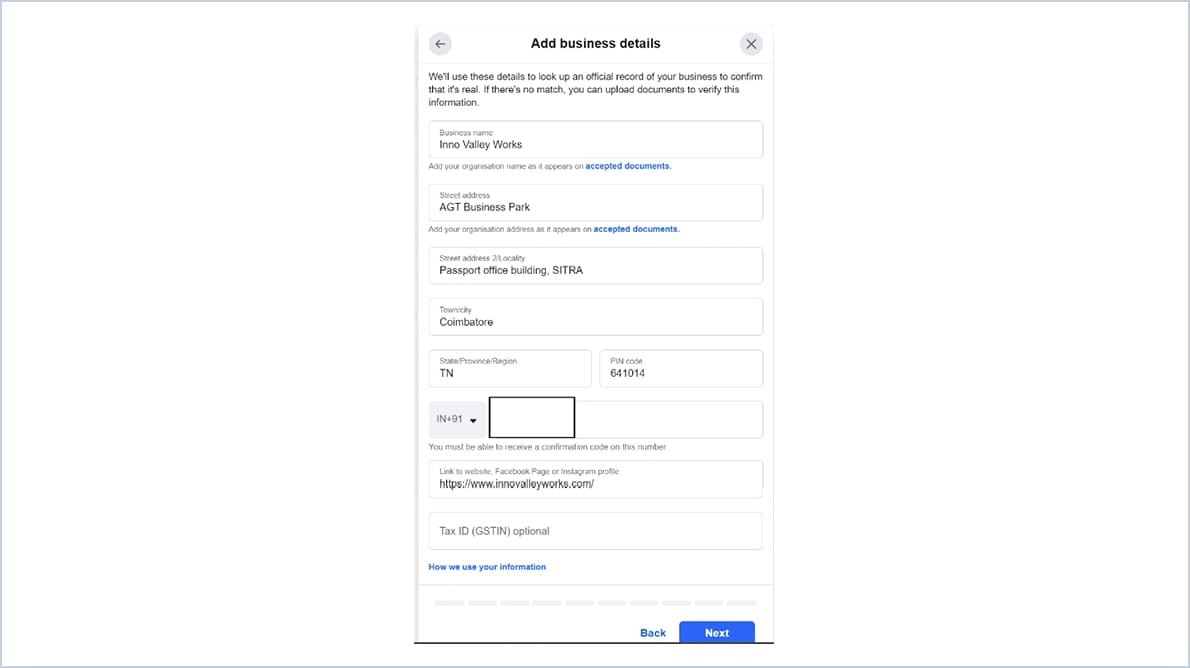Click the Add business details heading
This screenshot has width=1190, height=668.
tap(596, 43)
